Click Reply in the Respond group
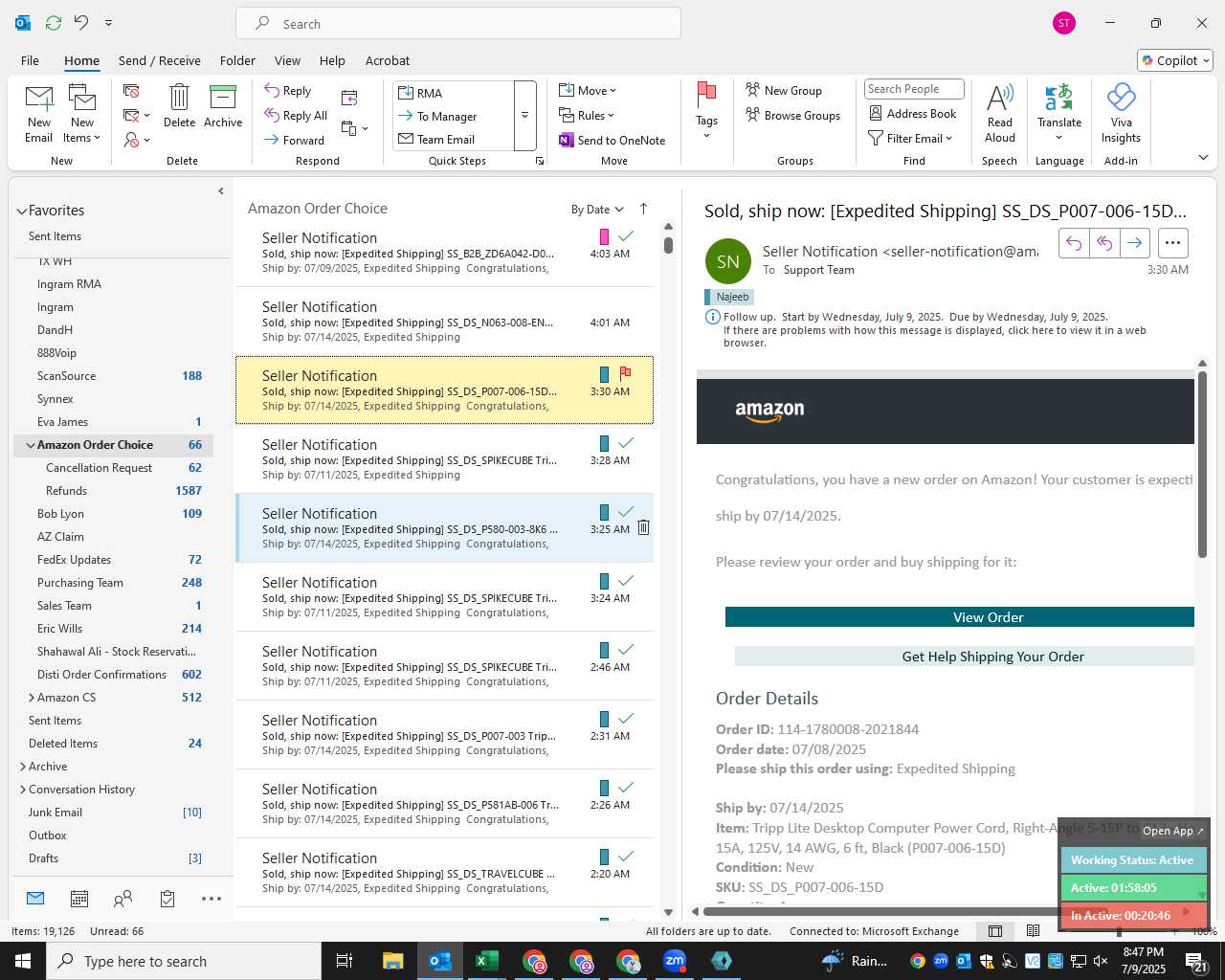 [288, 91]
